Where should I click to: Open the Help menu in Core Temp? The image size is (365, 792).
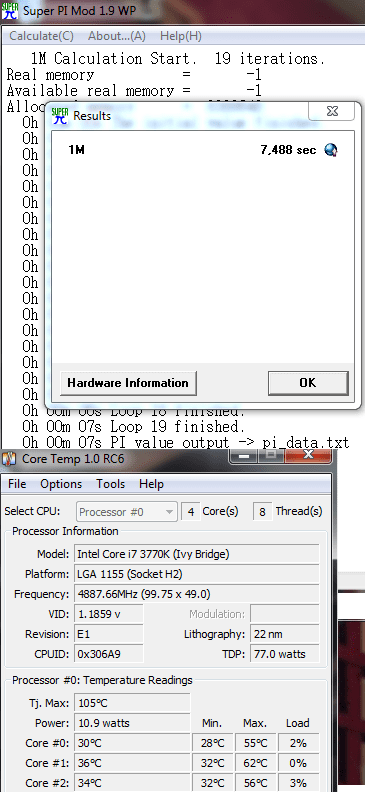(x=151, y=484)
